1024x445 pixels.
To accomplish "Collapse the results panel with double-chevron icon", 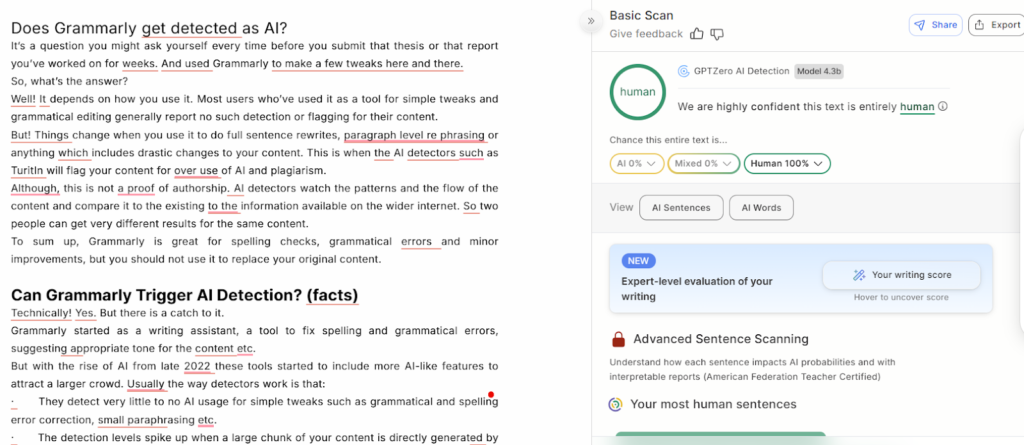I will pos(590,21).
